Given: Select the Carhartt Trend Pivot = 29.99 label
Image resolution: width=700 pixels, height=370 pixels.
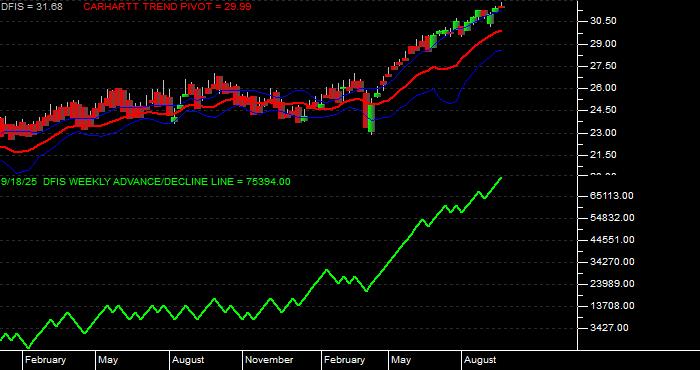Looking at the screenshot, I should [167, 7].
